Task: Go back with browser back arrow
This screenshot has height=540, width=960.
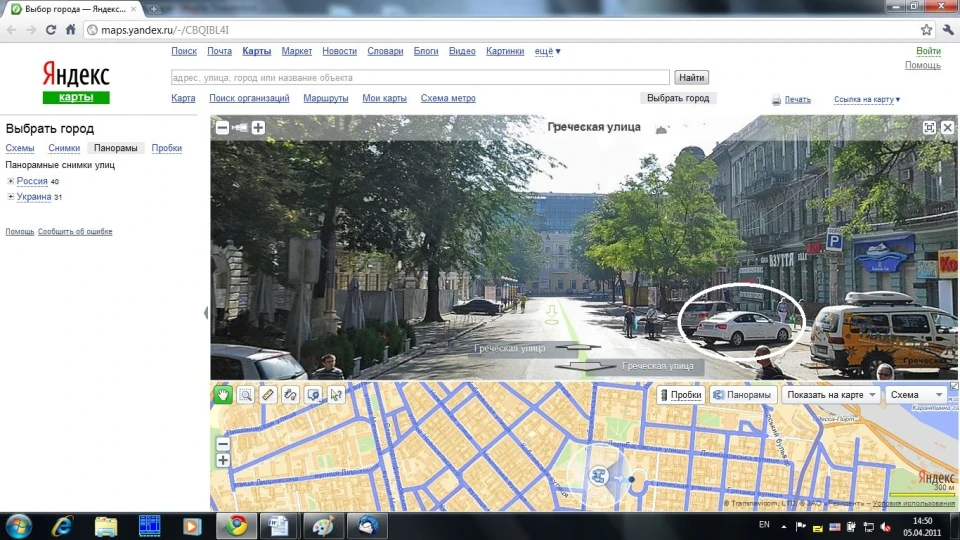Action: pyautogui.click(x=12, y=29)
